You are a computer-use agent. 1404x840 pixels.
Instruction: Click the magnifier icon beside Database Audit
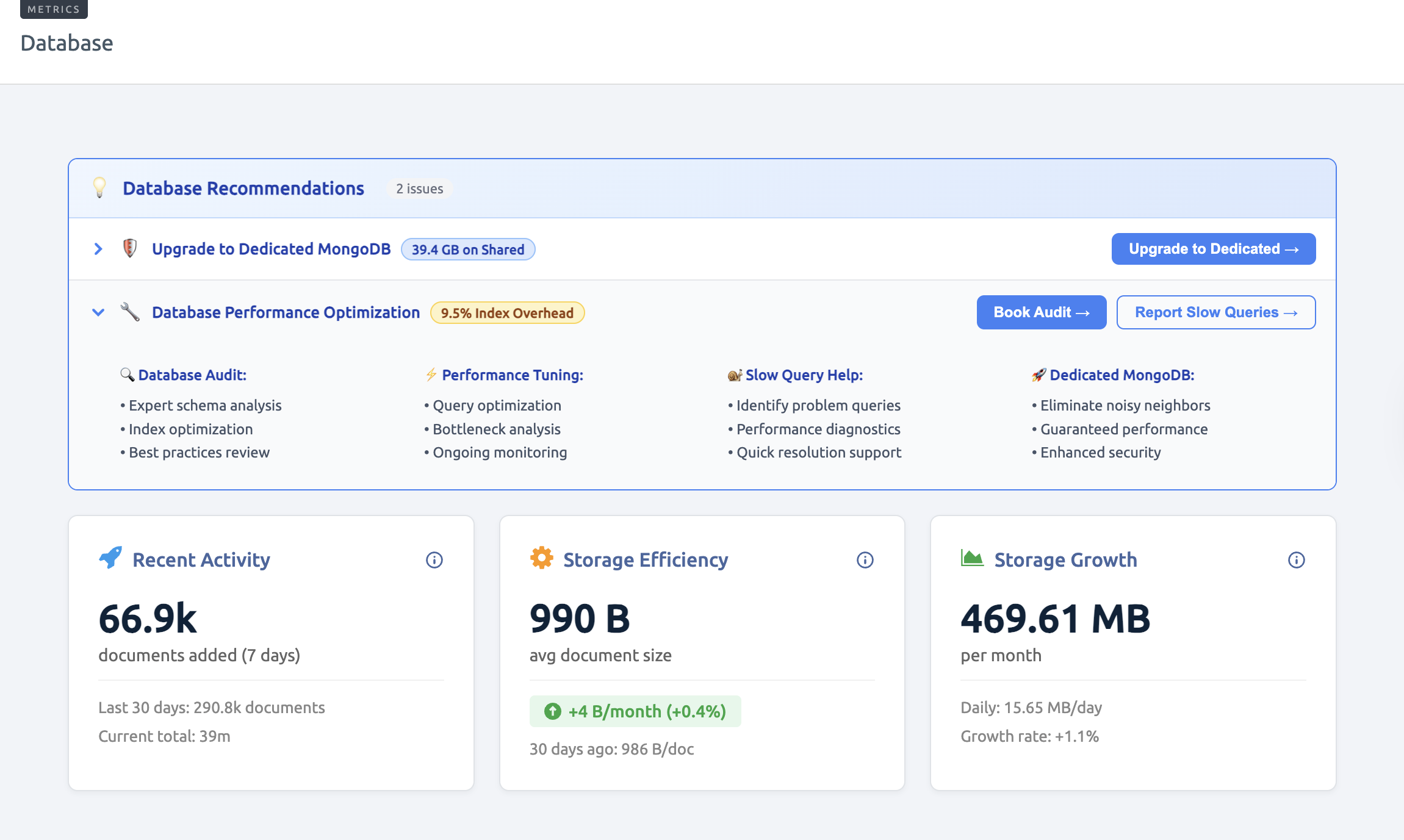click(127, 375)
